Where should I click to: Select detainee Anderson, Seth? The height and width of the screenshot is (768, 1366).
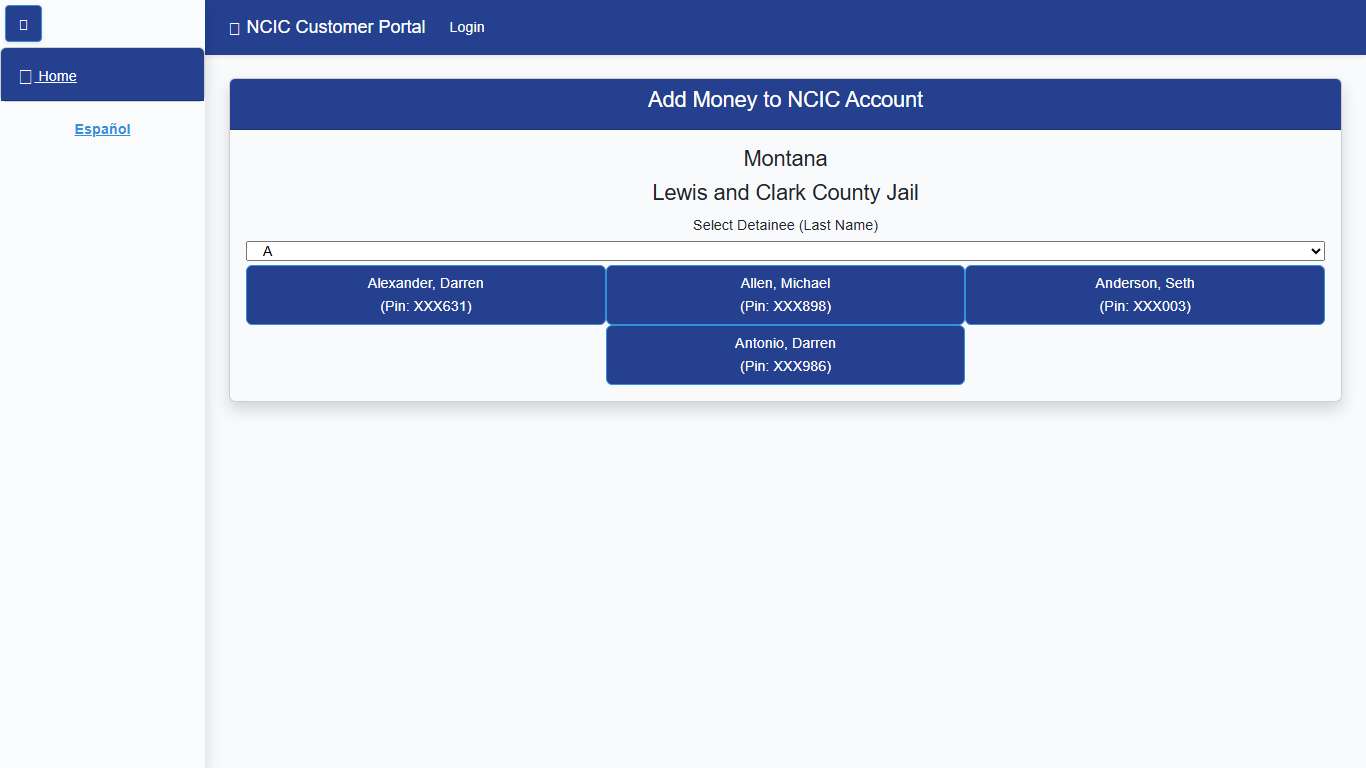(x=1144, y=294)
